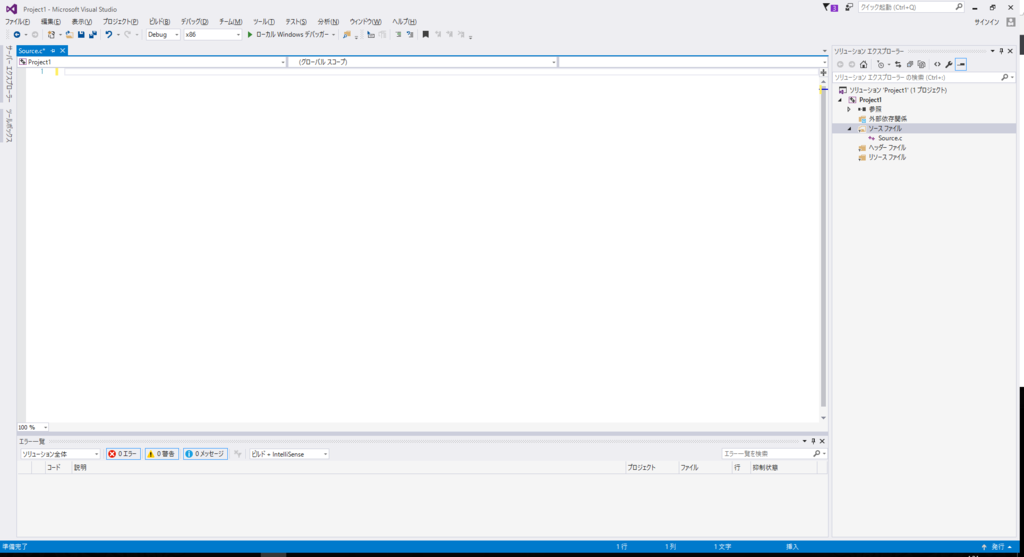The image size is (1024, 557).
Task: Close the Source.c tab
Action: (63, 51)
